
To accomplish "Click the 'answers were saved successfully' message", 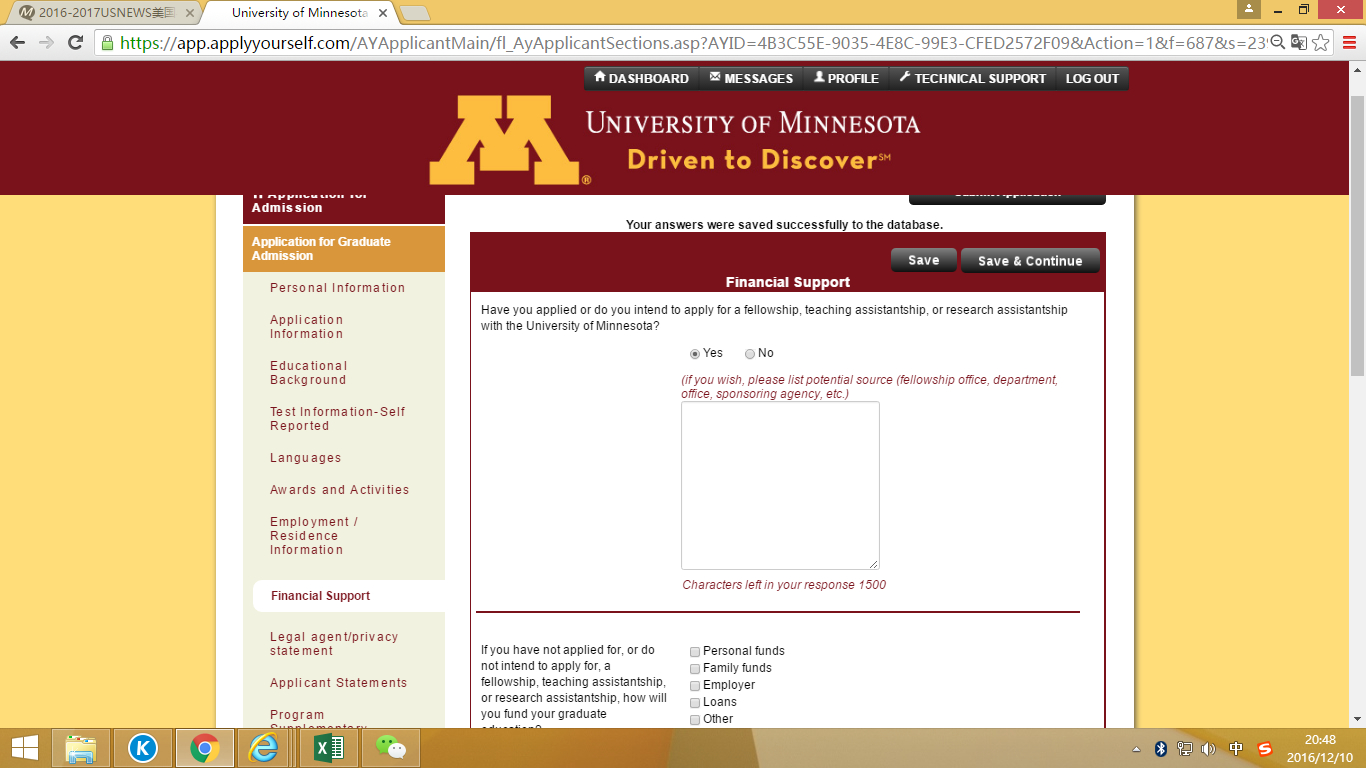I will (x=785, y=225).
